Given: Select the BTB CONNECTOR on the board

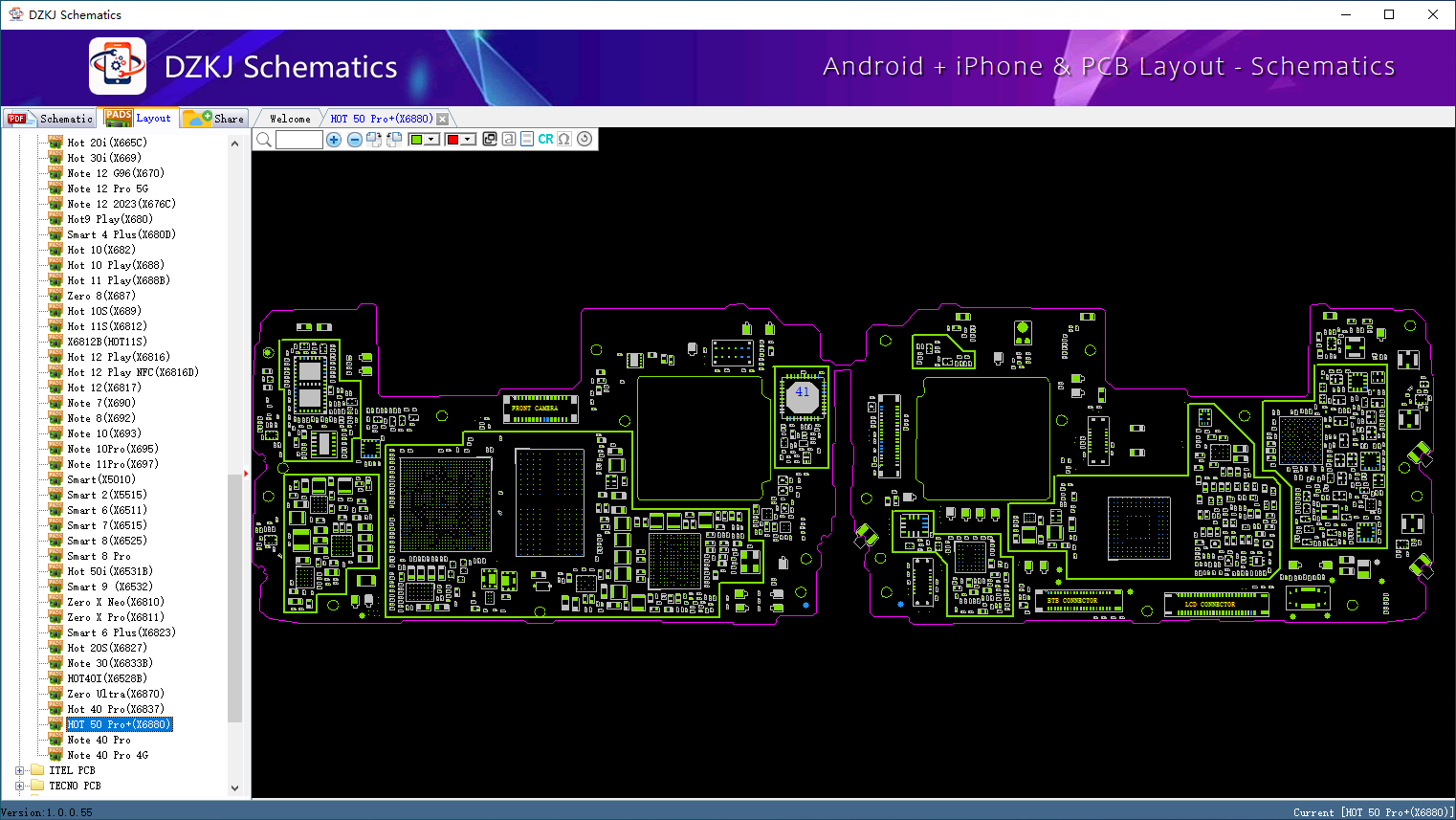Looking at the screenshot, I should [1080, 601].
